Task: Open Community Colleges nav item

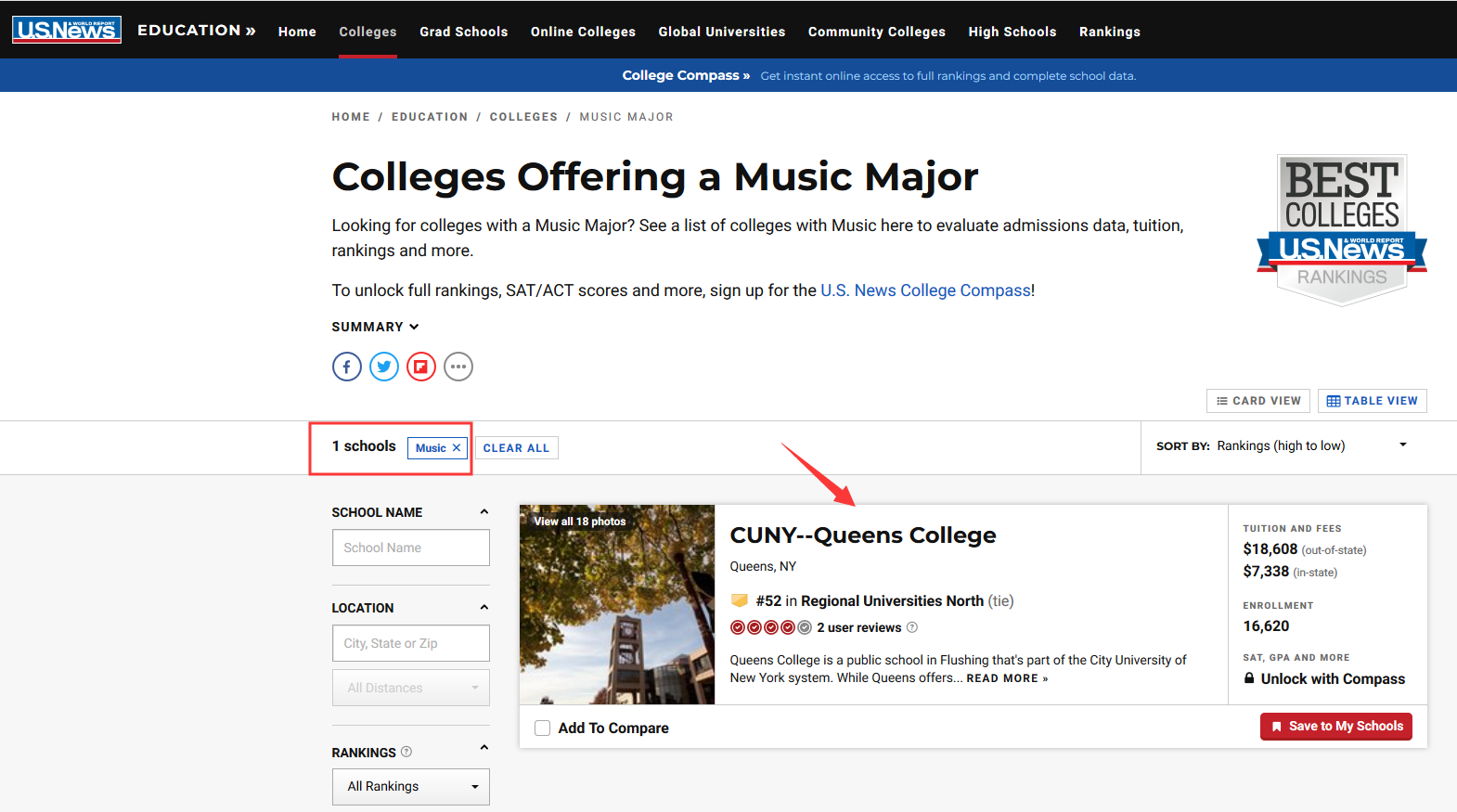Action: point(877,32)
